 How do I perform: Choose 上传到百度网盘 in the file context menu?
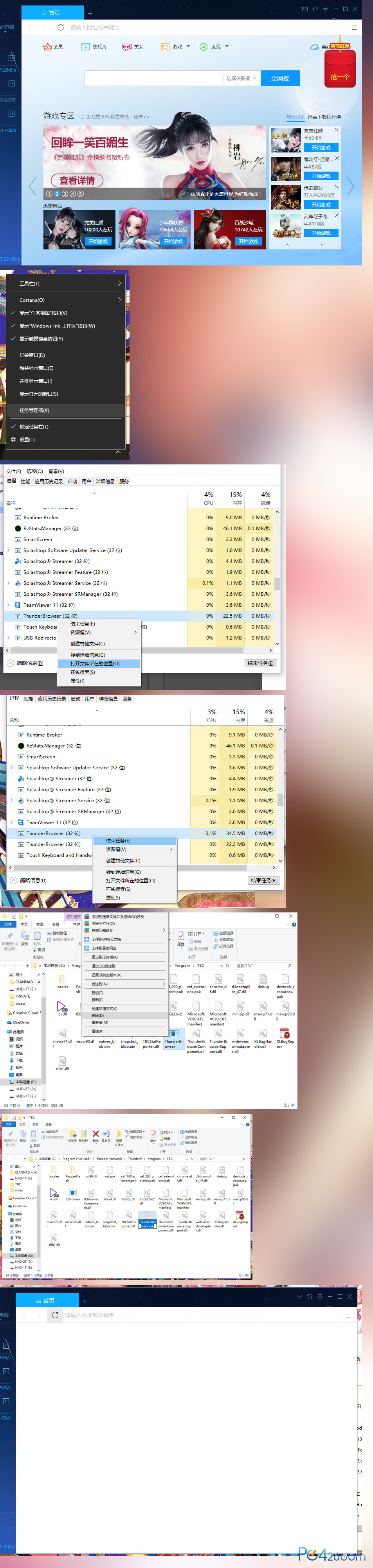pyautogui.click(x=126, y=948)
